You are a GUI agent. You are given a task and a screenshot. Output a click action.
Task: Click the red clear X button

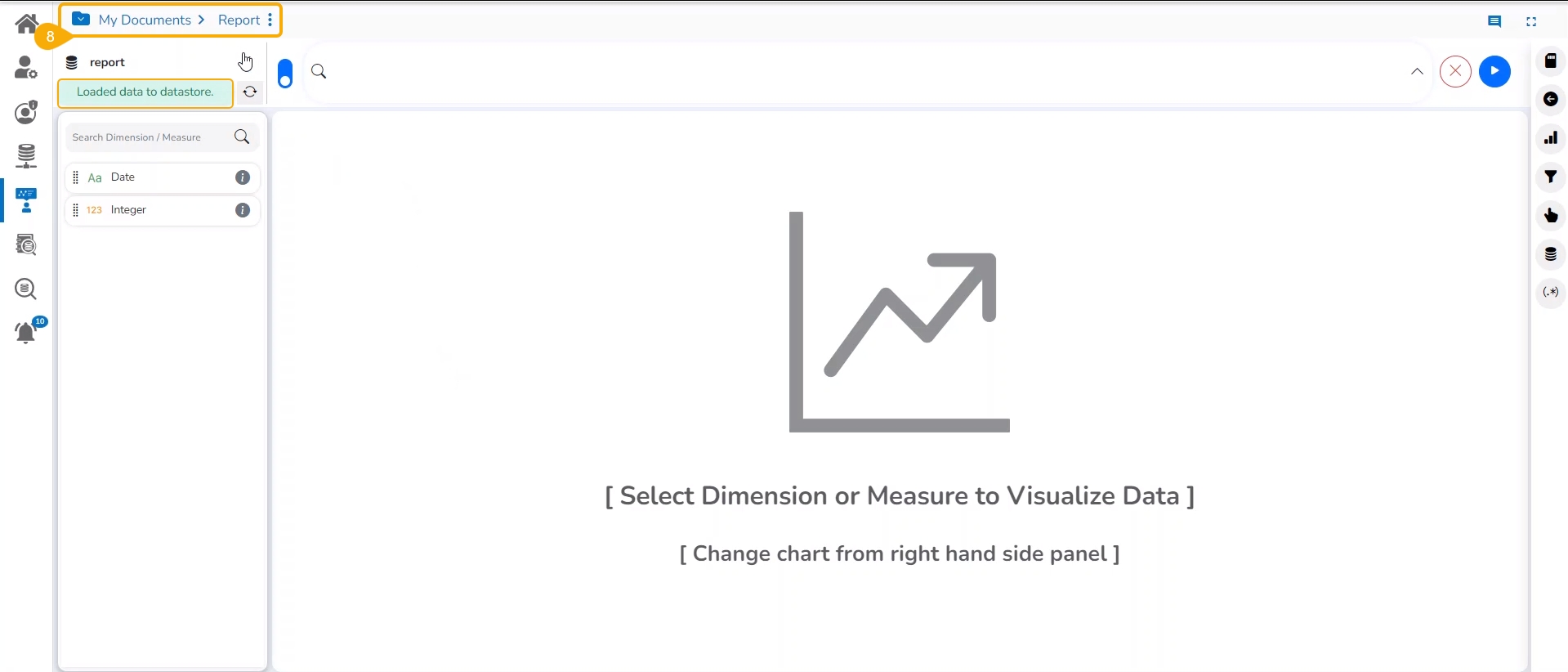pos(1456,71)
